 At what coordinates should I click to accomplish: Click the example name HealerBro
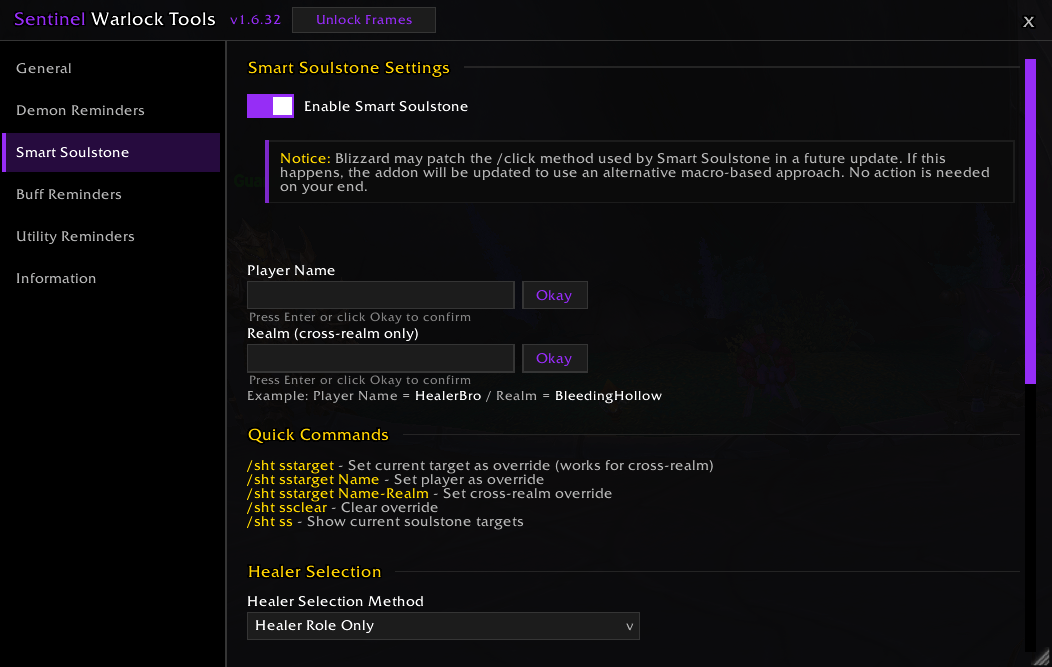pyautogui.click(x=448, y=396)
